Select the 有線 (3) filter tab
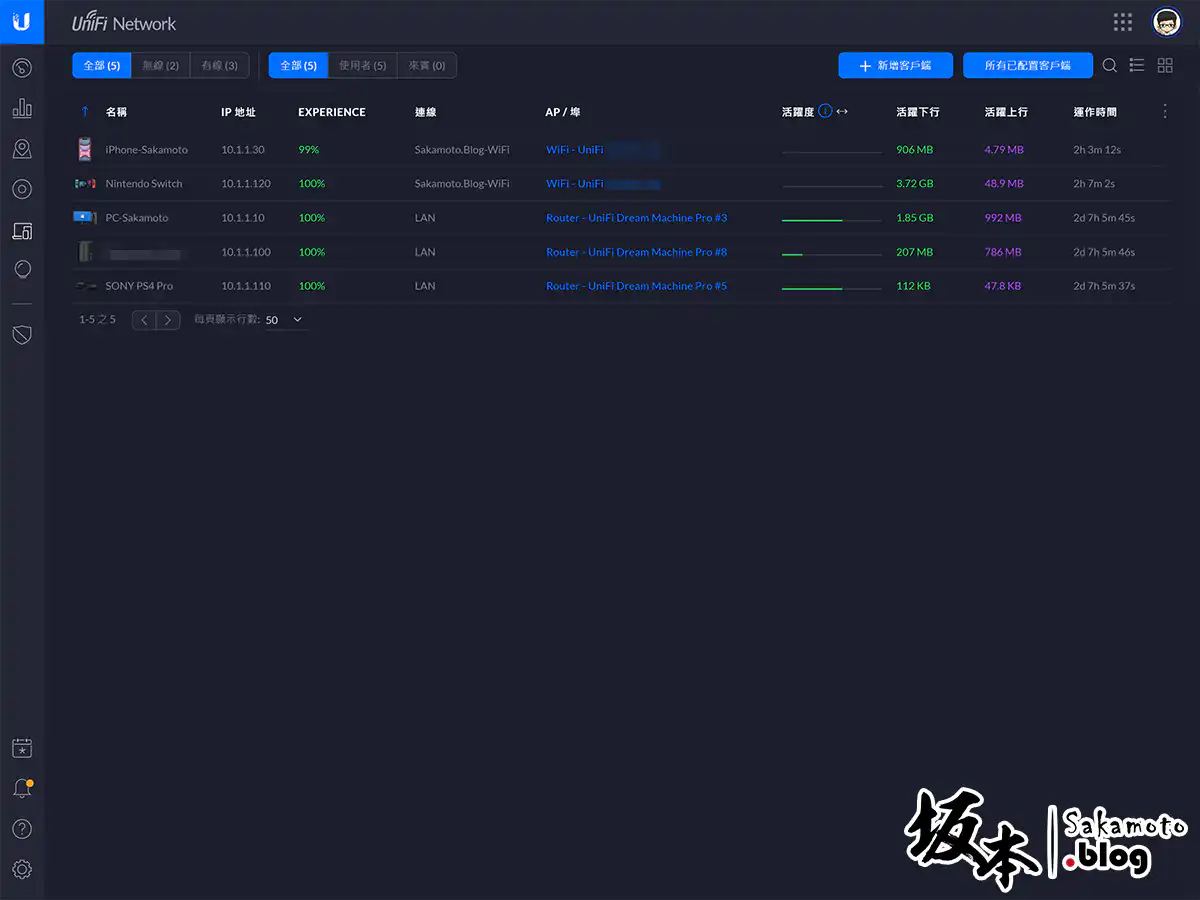The width and height of the screenshot is (1200, 900). click(219, 65)
